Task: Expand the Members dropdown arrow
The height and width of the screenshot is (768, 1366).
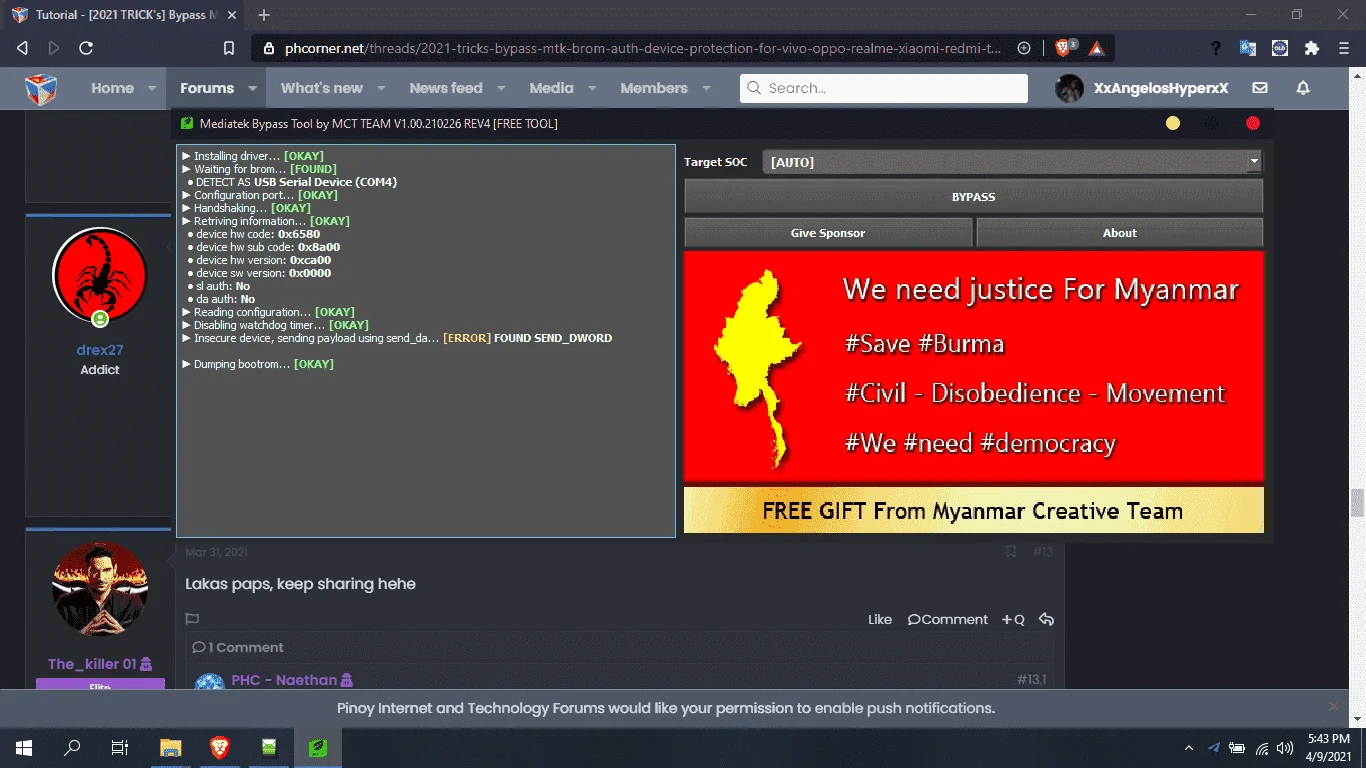Action: click(706, 88)
